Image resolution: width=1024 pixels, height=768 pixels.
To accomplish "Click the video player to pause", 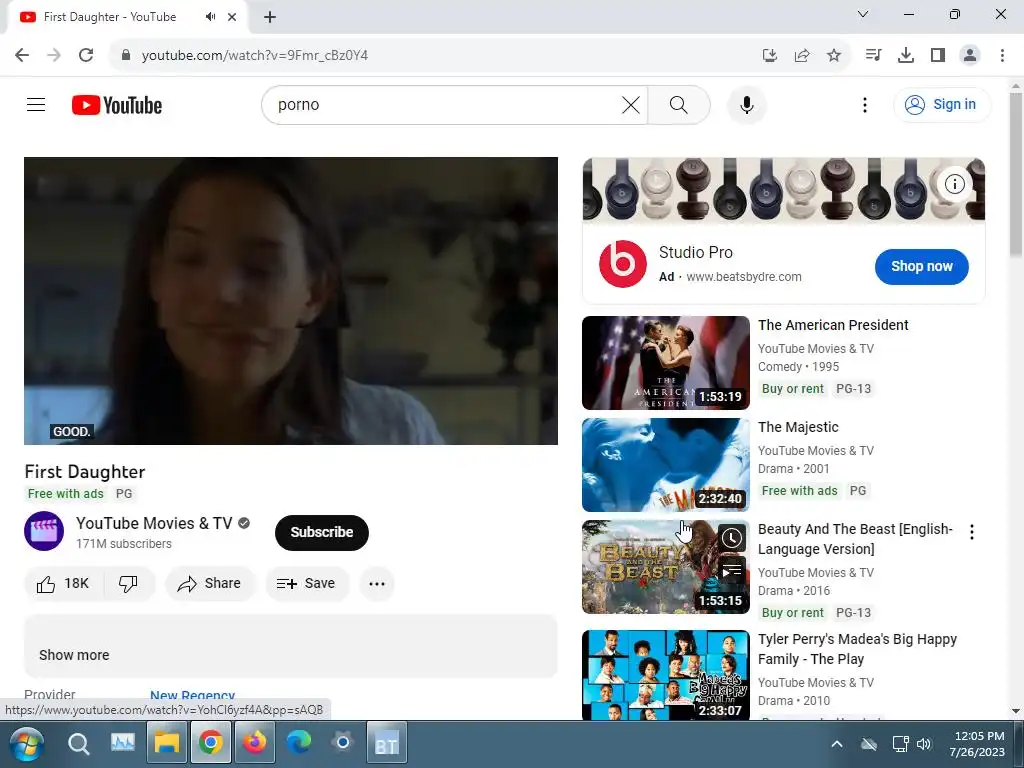I will (291, 300).
